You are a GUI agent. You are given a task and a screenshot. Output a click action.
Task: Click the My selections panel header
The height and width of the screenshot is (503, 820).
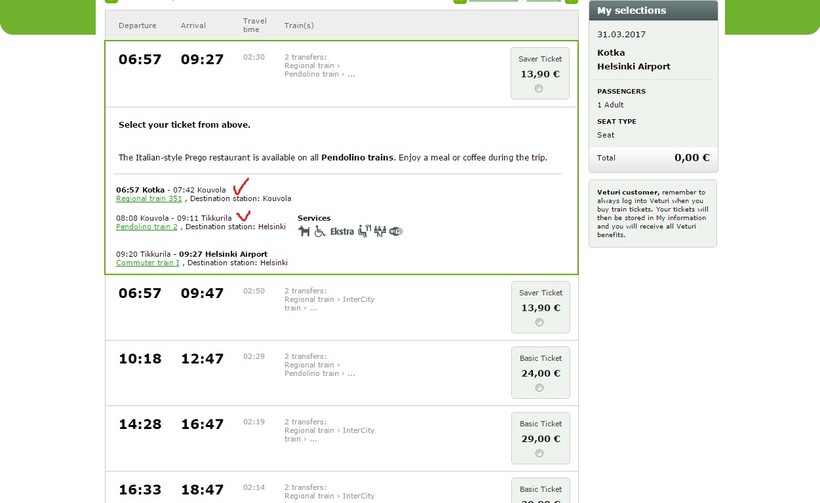point(653,11)
